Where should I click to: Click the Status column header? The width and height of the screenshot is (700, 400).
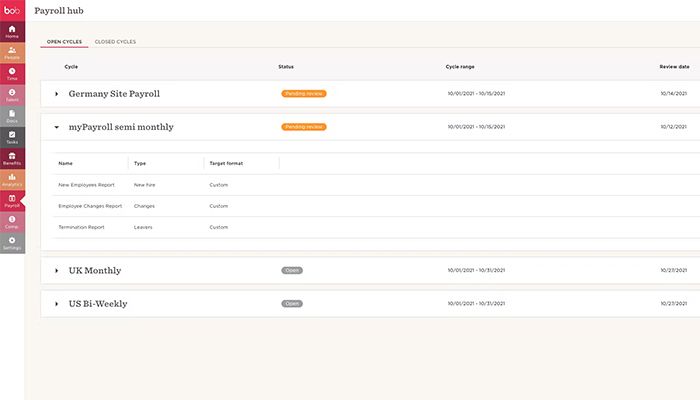[x=286, y=67]
